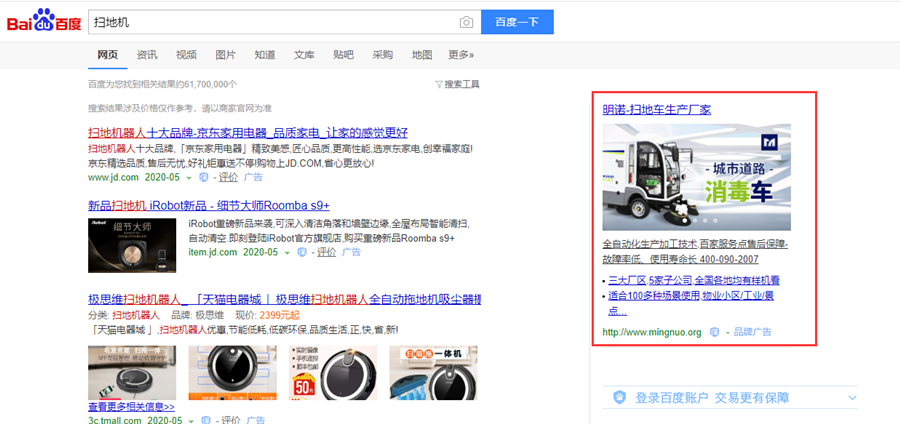Image resolution: width=900 pixels, height=424 pixels.
Task: Click 广告 label in item.jd.com result
Action: (x=351, y=252)
